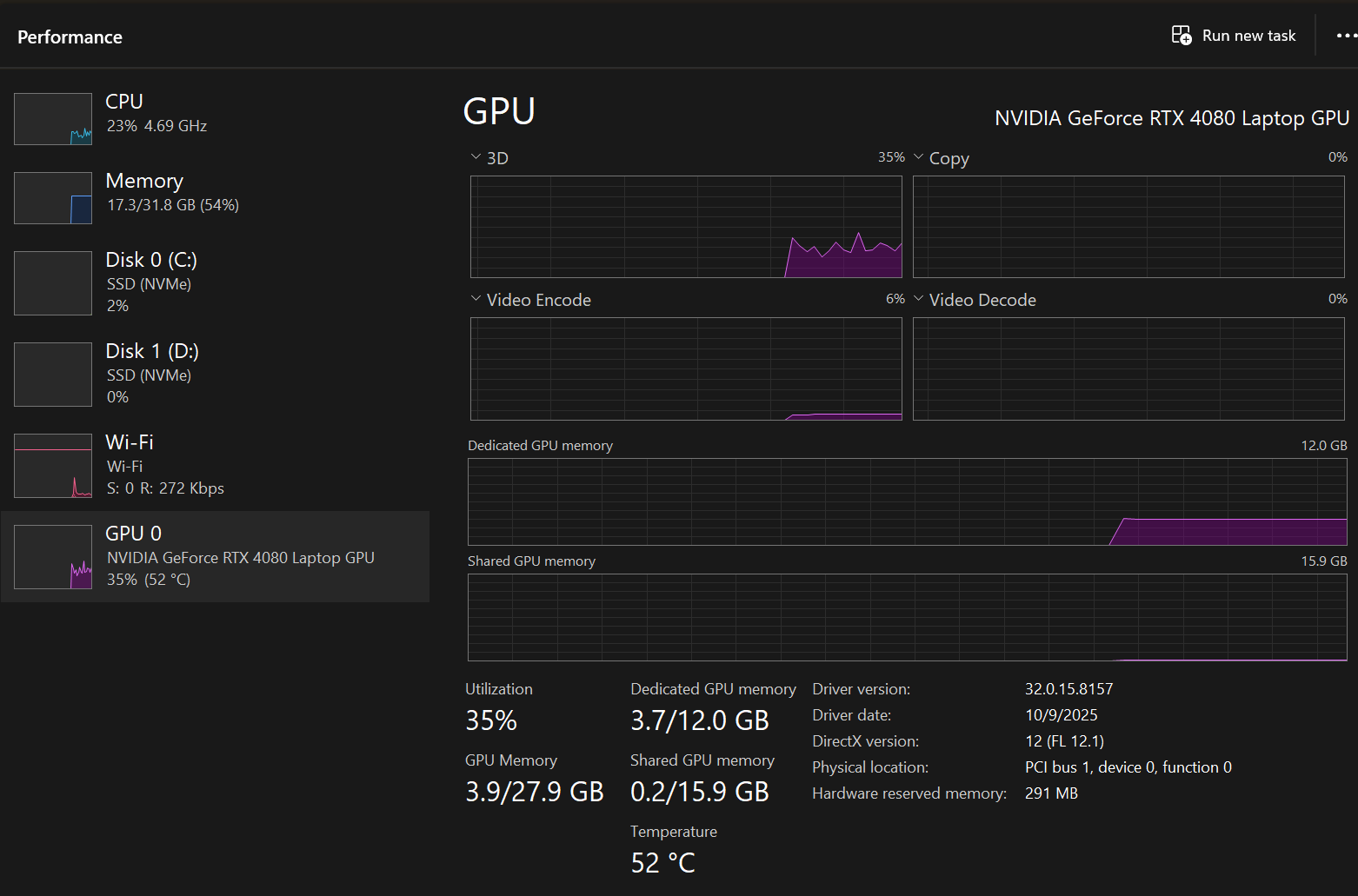This screenshot has width=1358, height=896.
Task: Open the Copy engine dropdown chevron
Action: click(919, 157)
